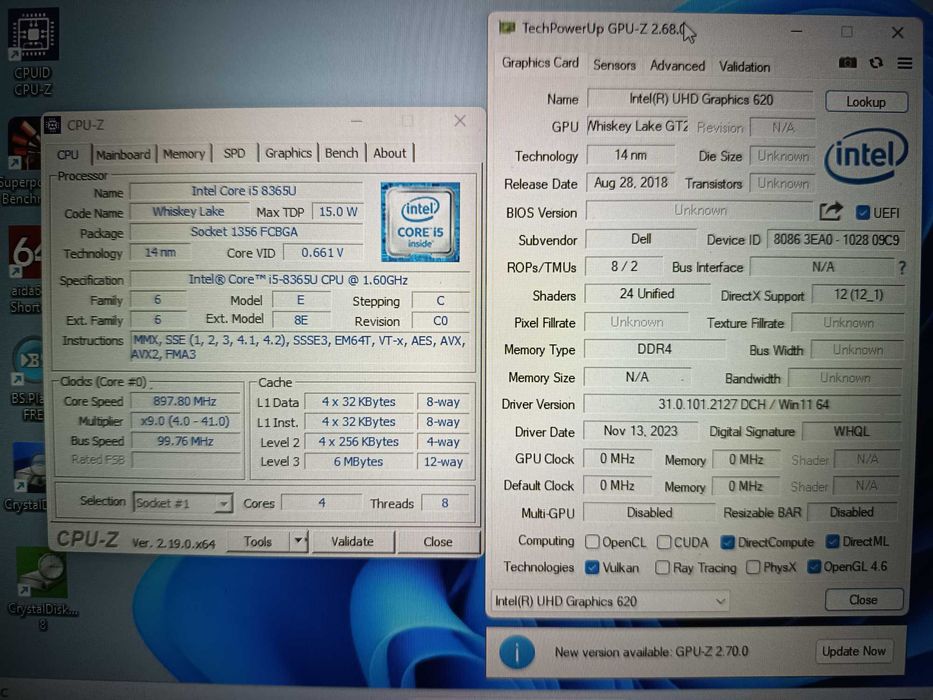This screenshot has width=933, height=700.
Task: Click the Whiskey Lake GT2 GPU field
Action: tap(637, 126)
